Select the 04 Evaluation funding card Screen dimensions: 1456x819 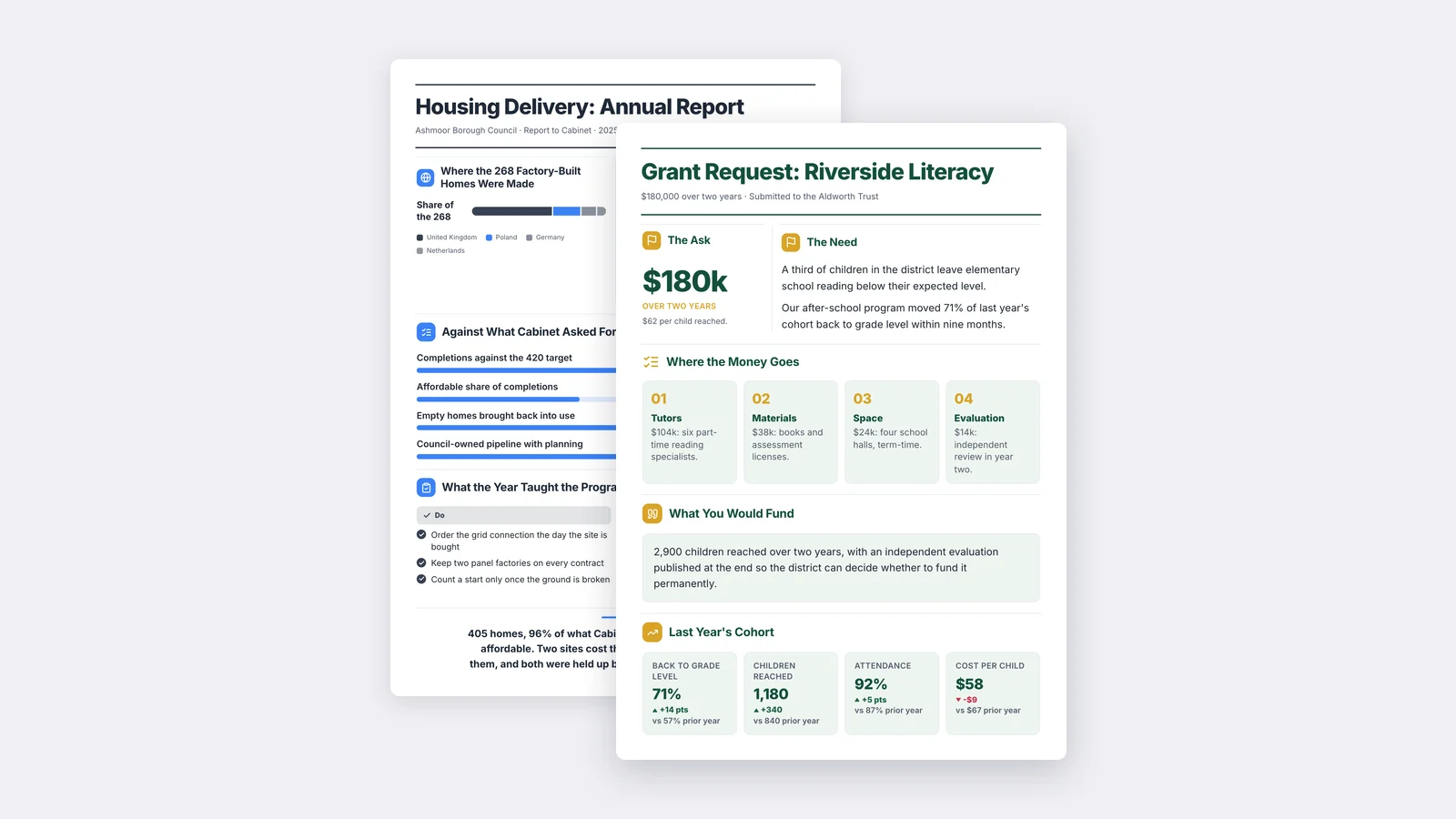coord(993,432)
